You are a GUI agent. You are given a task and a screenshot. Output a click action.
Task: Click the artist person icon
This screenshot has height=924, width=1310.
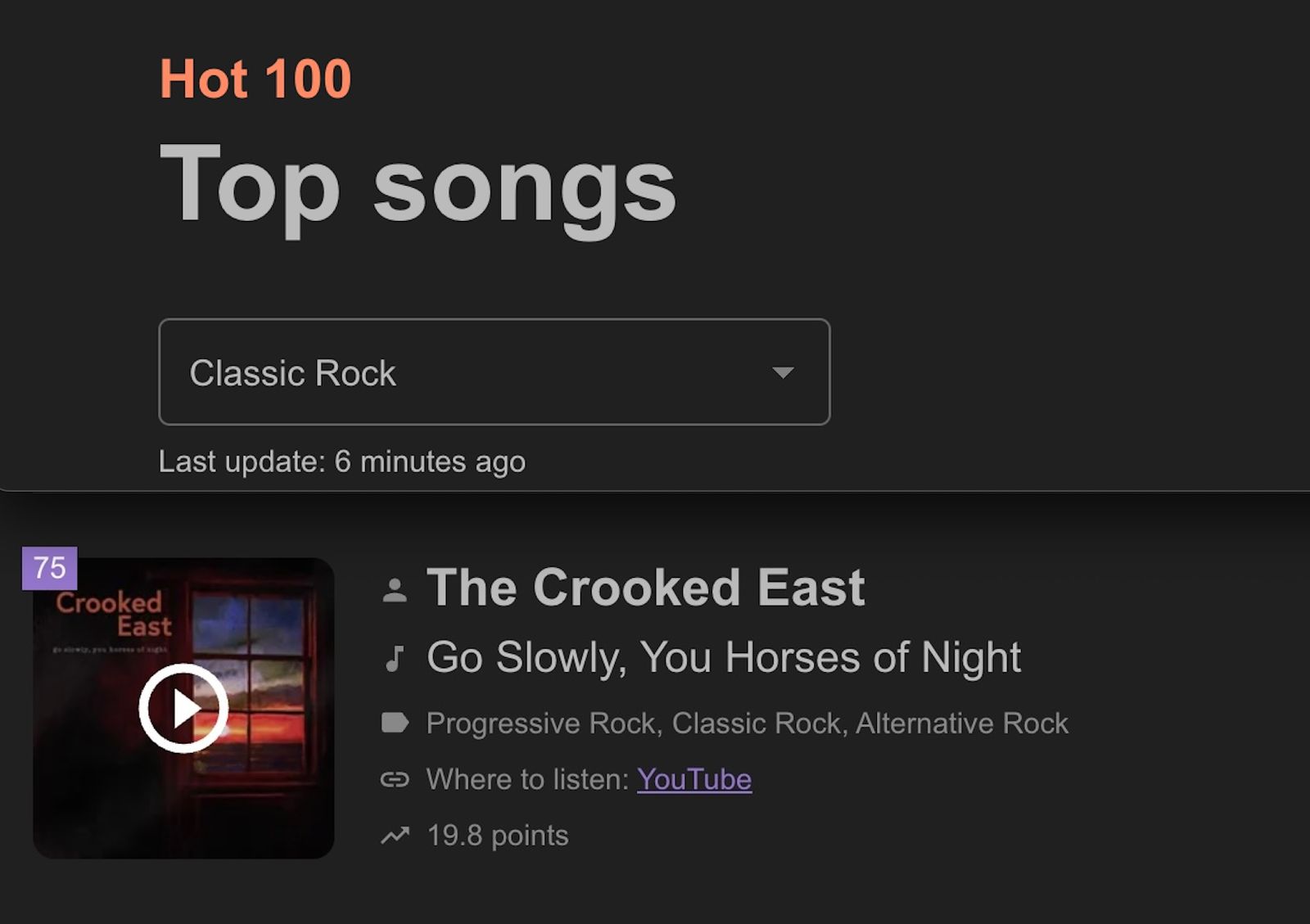click(395, 589)
